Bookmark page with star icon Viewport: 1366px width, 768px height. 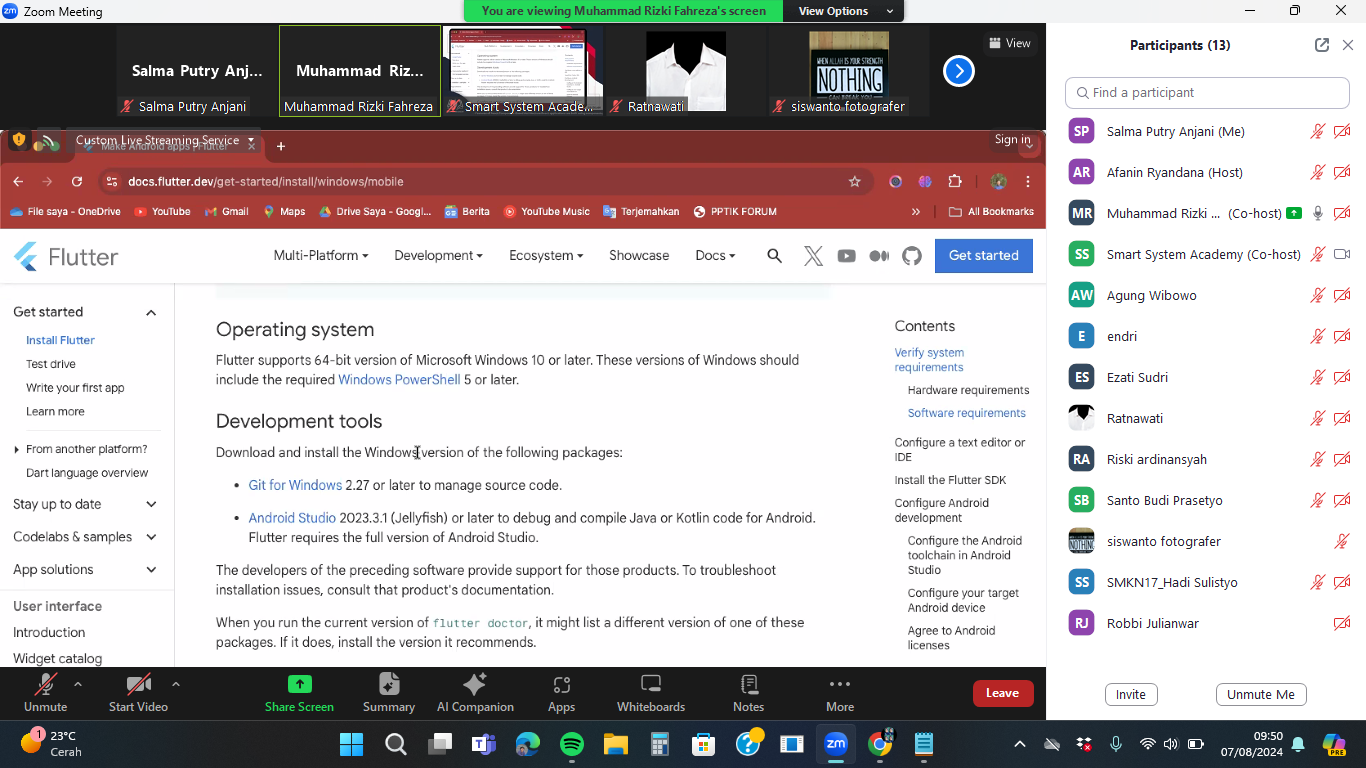pyautogui.click(x=854, y=181)
